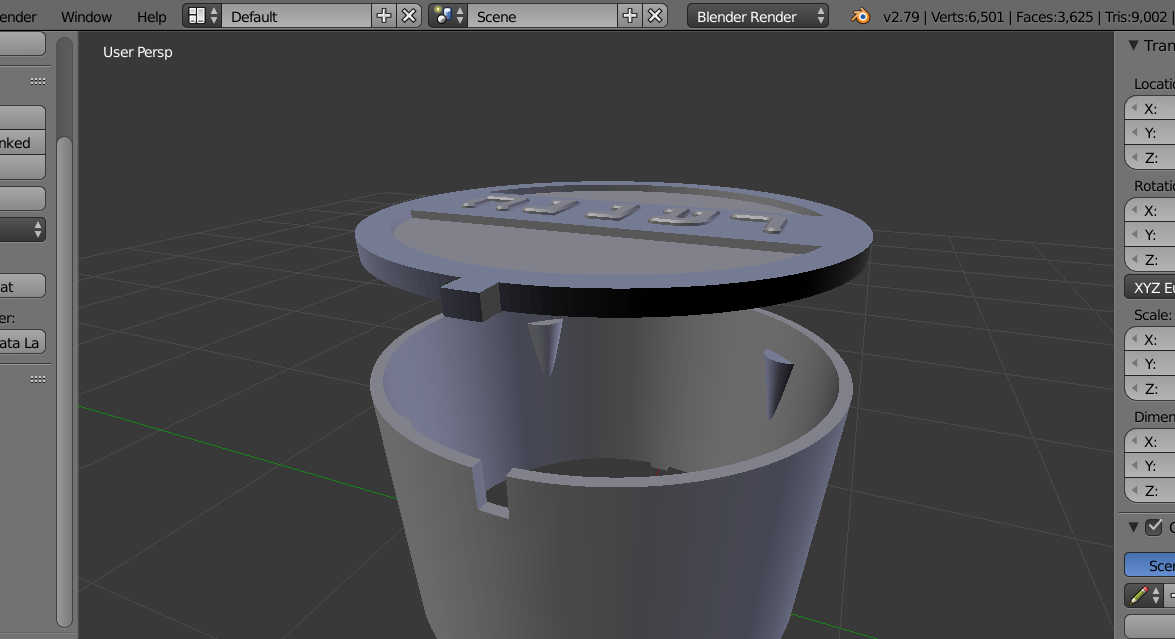Viewport: 1175px width, 639px height.
Task: Click the left panel button ending in 'at'
Action: [x=22, y=286]
